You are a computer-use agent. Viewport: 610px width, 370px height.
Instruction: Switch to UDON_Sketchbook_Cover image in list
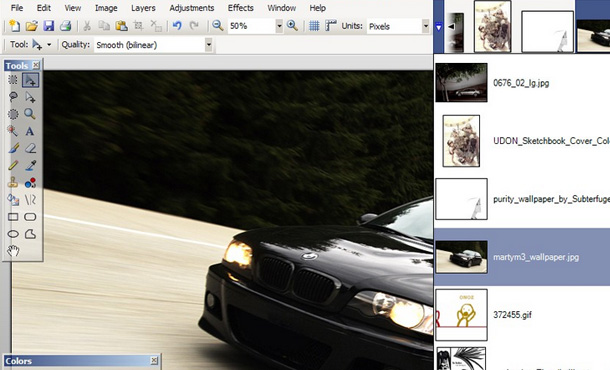click(522, 141)
